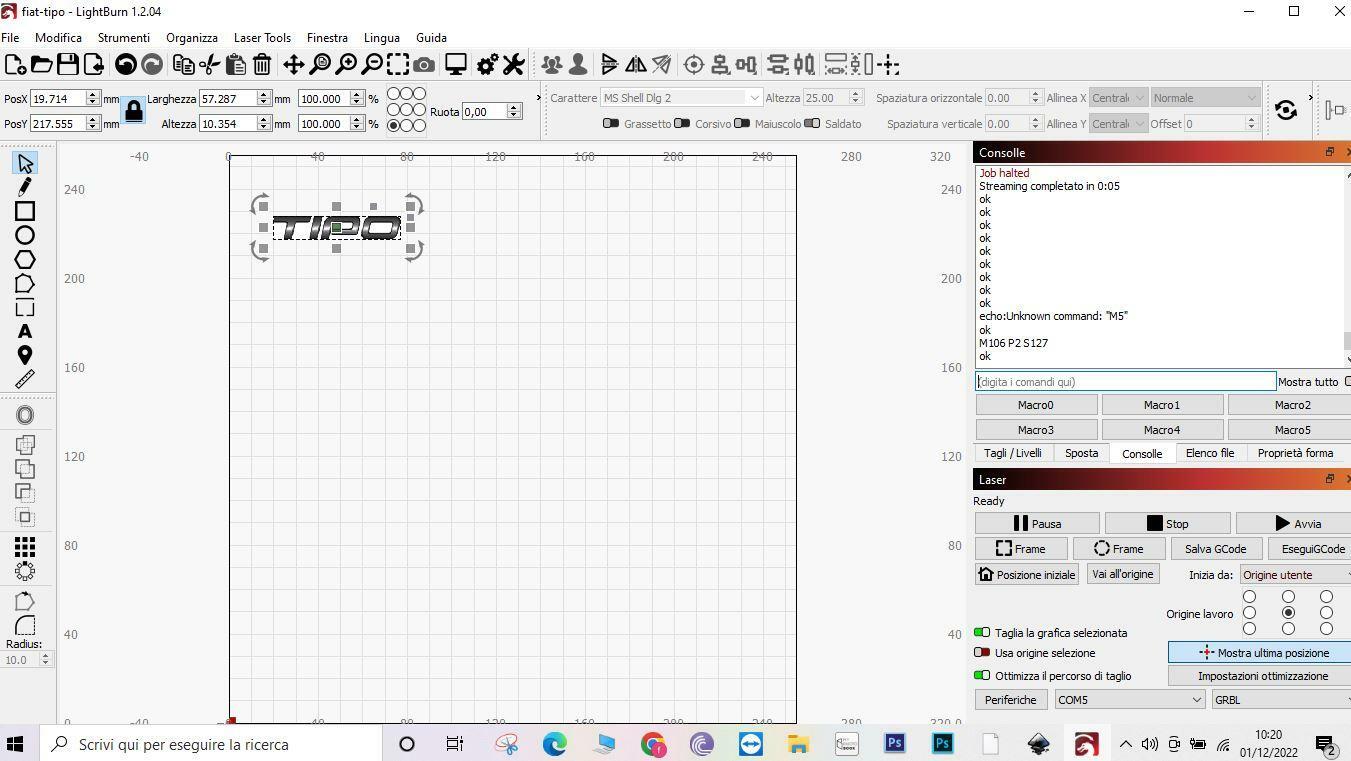1351x761 pixels.
Task: Select the Rectangle drawing tool
Action: (25, 211)
